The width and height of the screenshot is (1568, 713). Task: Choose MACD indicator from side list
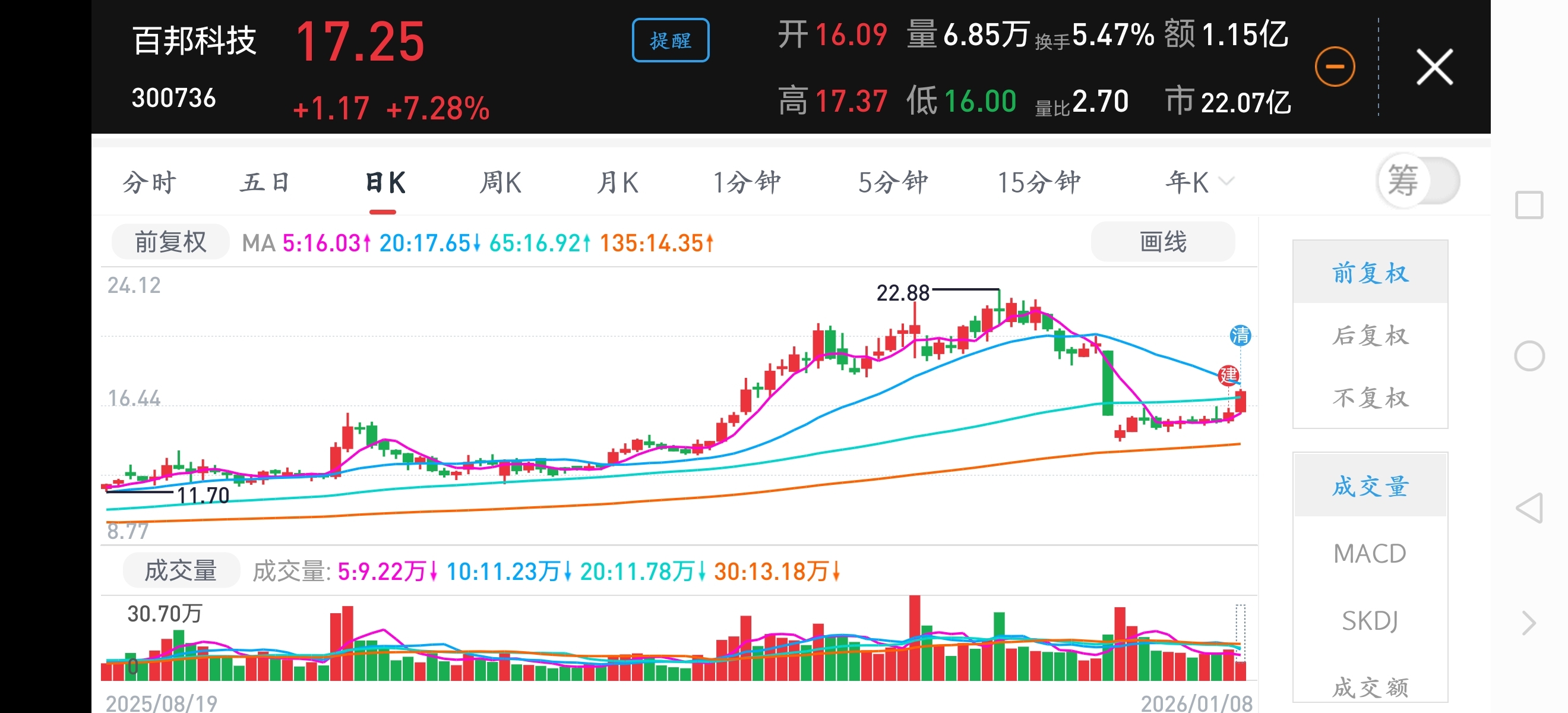(1370, 554)
